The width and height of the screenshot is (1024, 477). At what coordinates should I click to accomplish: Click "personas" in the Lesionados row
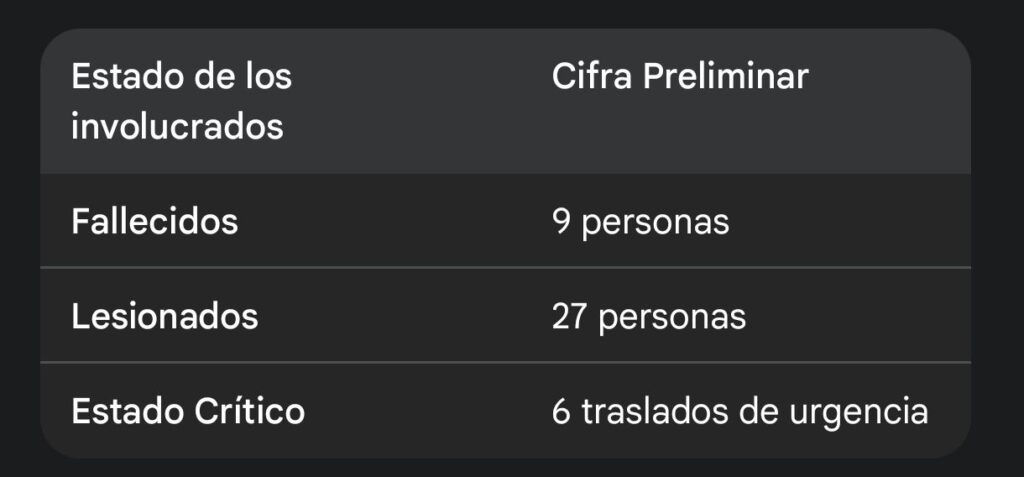(672, 316)
